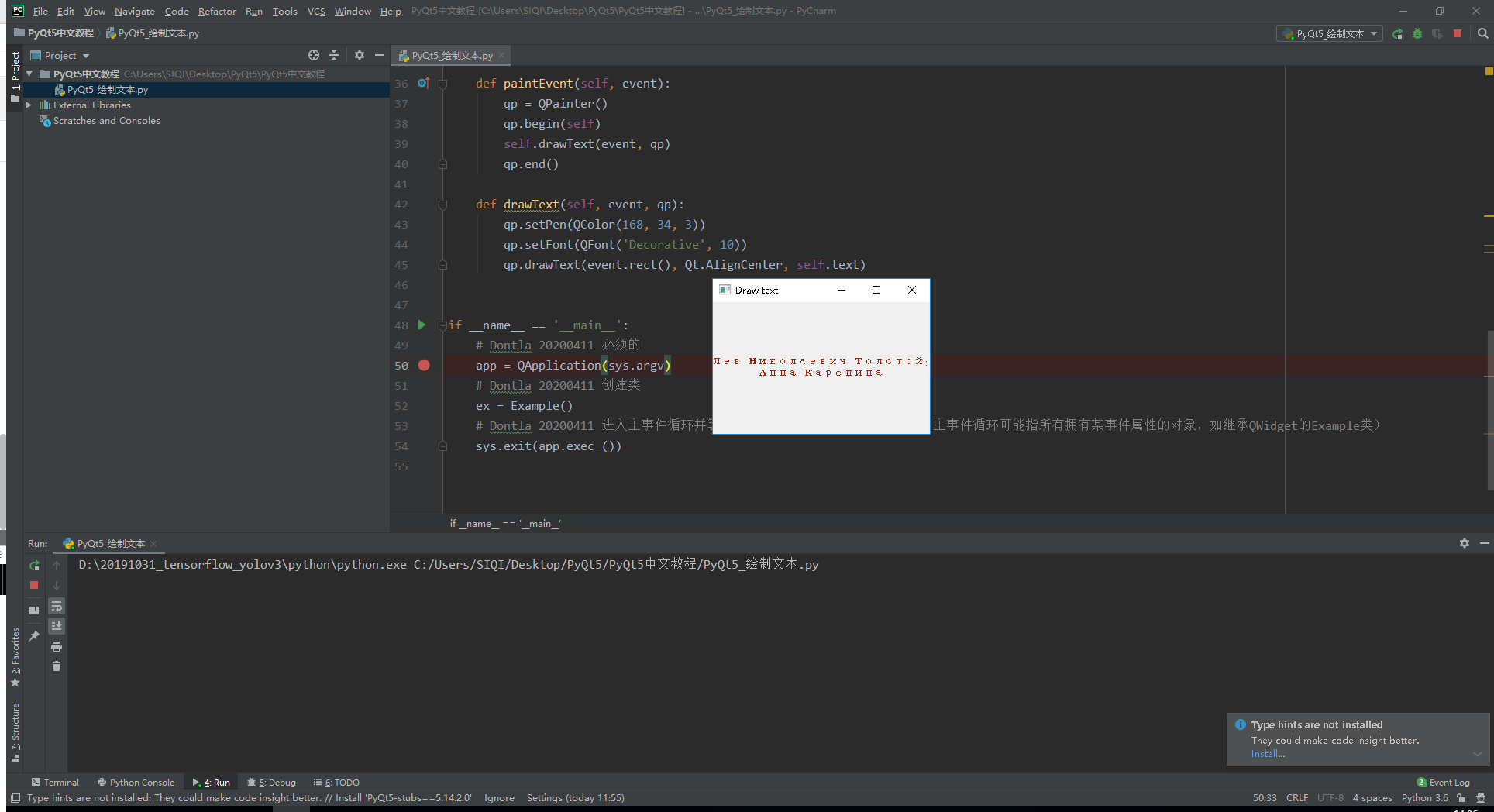
Task: Start debugging with the bug icon
Action: (x=1417, y=33)
